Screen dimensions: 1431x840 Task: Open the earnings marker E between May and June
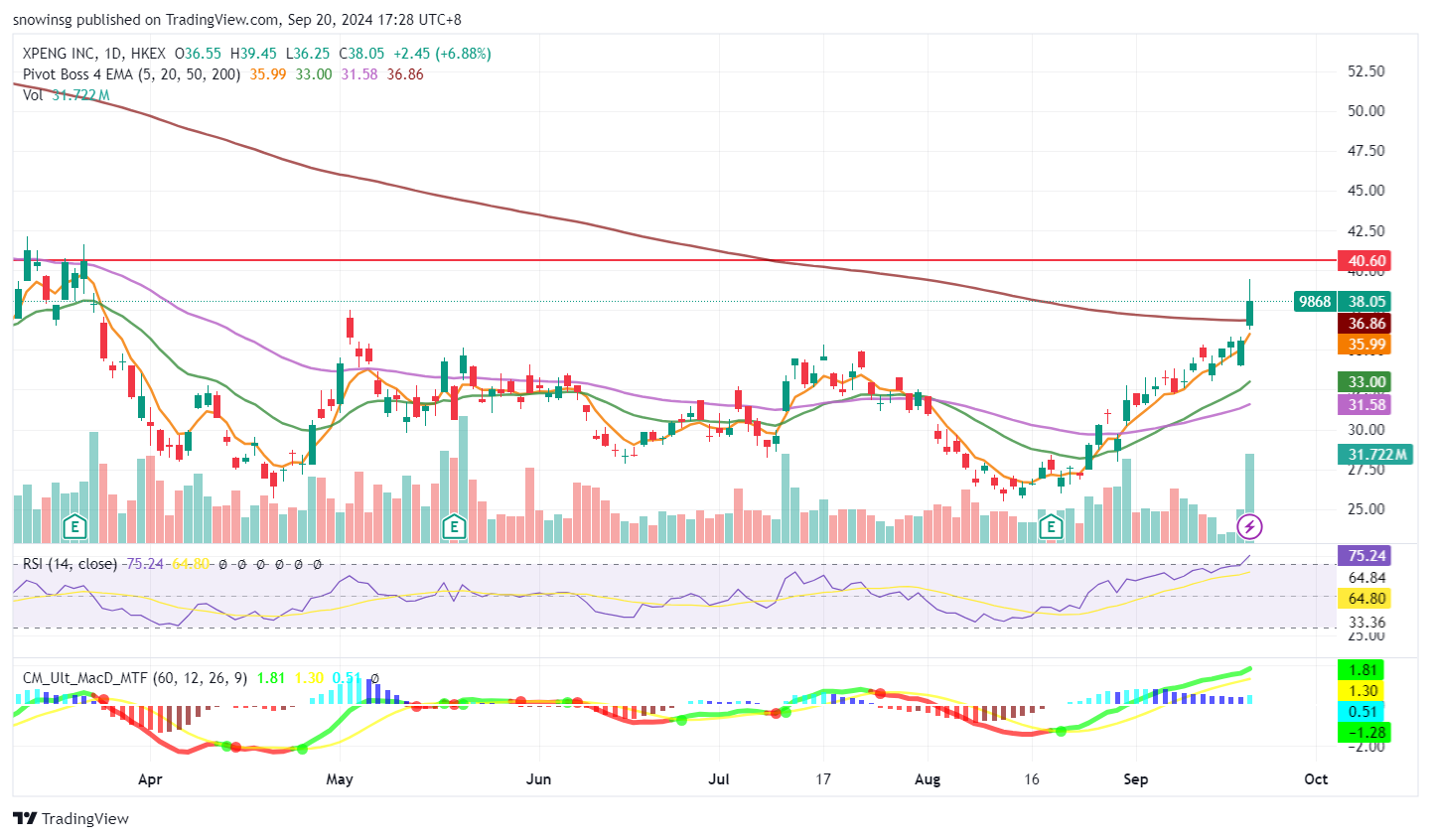tap(454, 526)
